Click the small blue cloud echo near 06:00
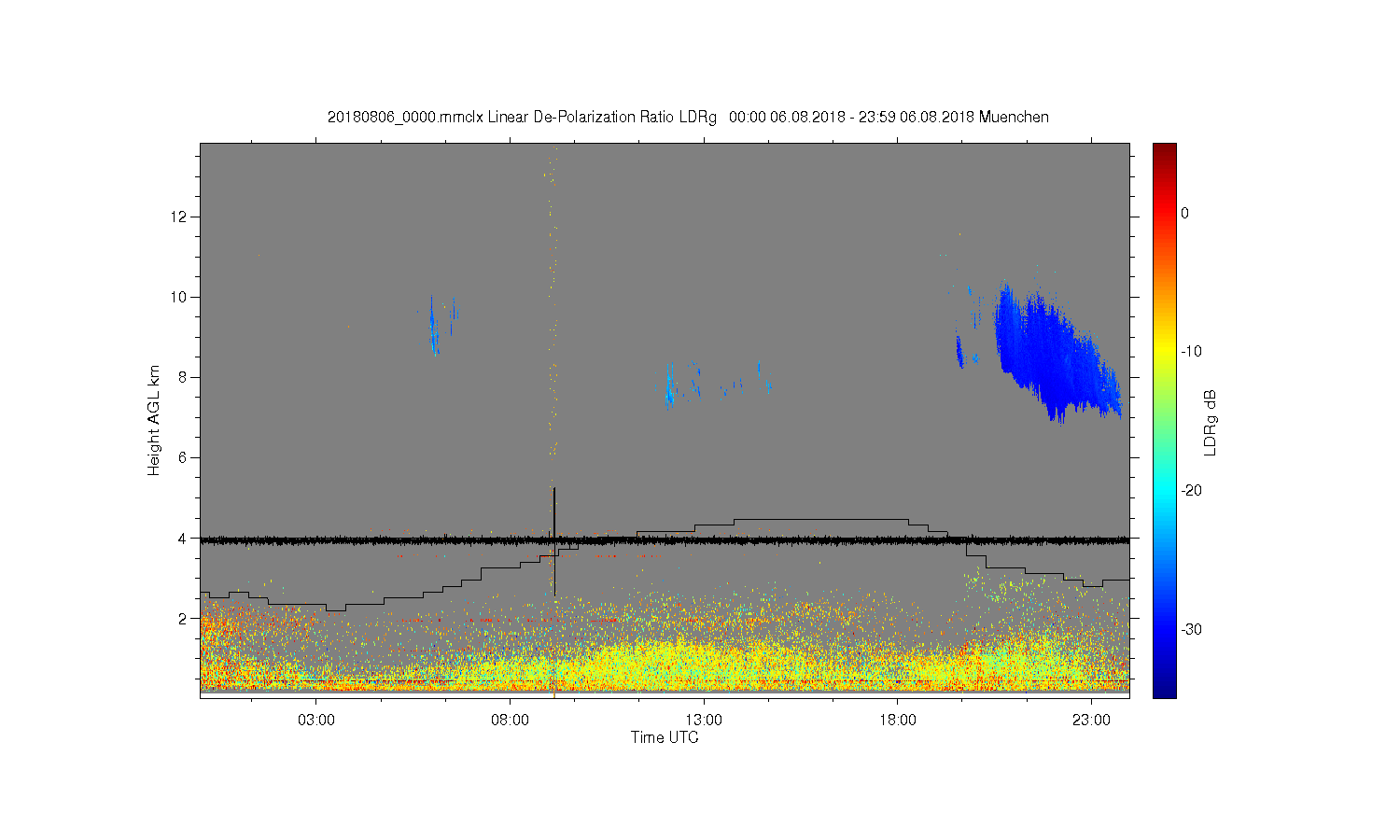 click(434, 324)
